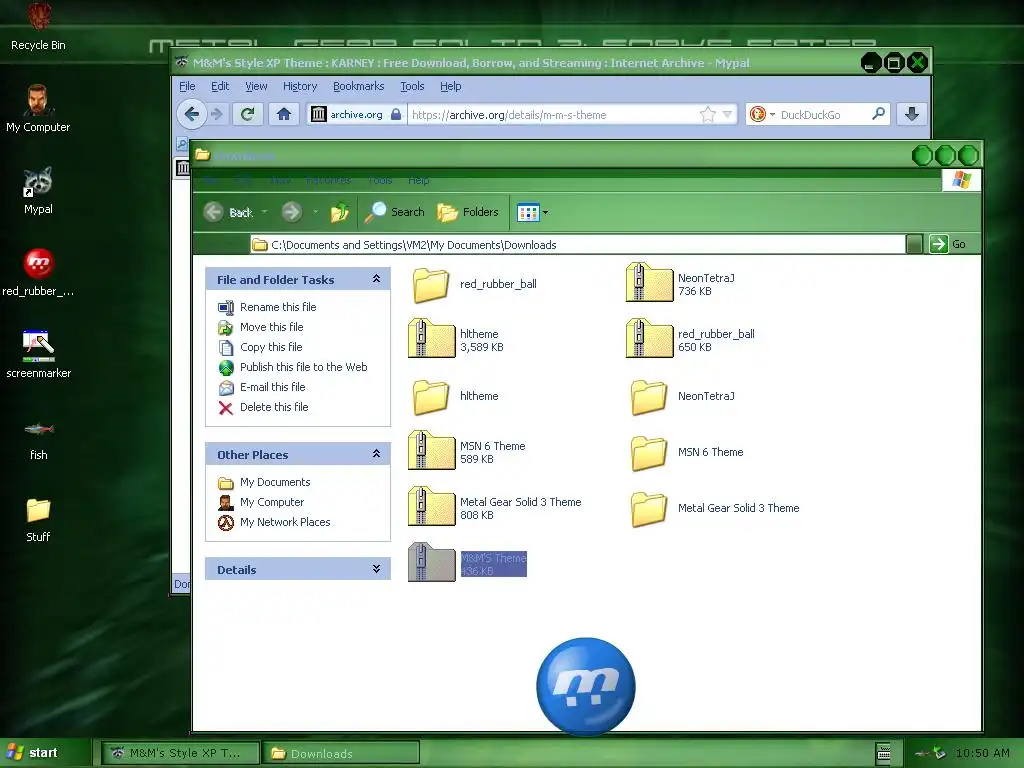
Task: Select the MSN 6 Theme 589 KB zip
Action: (467, 452)
